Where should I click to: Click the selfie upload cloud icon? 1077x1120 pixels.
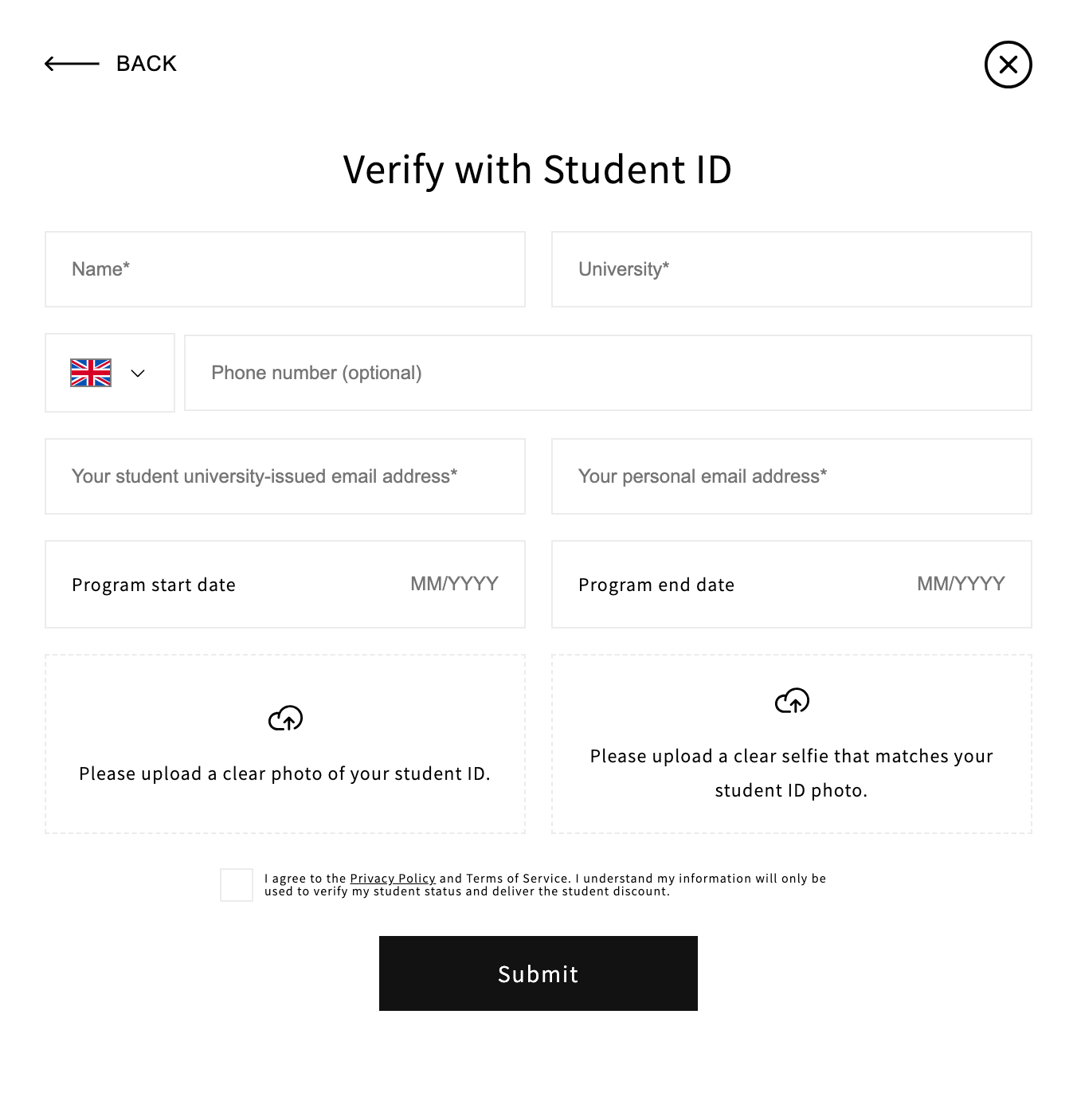[792, 701]
